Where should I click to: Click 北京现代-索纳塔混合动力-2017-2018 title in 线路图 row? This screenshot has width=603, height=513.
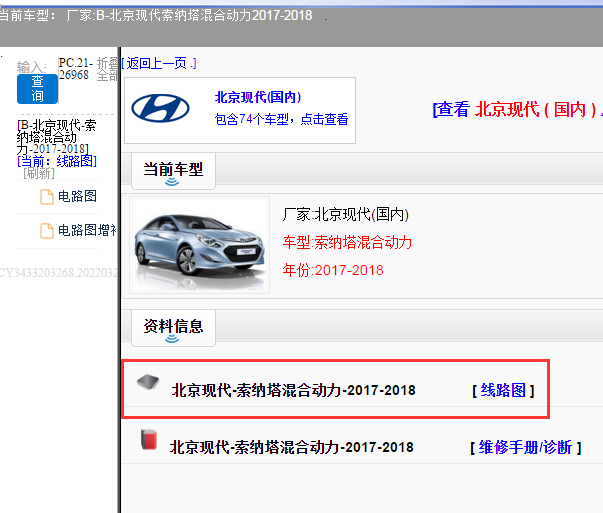(293, 390)
